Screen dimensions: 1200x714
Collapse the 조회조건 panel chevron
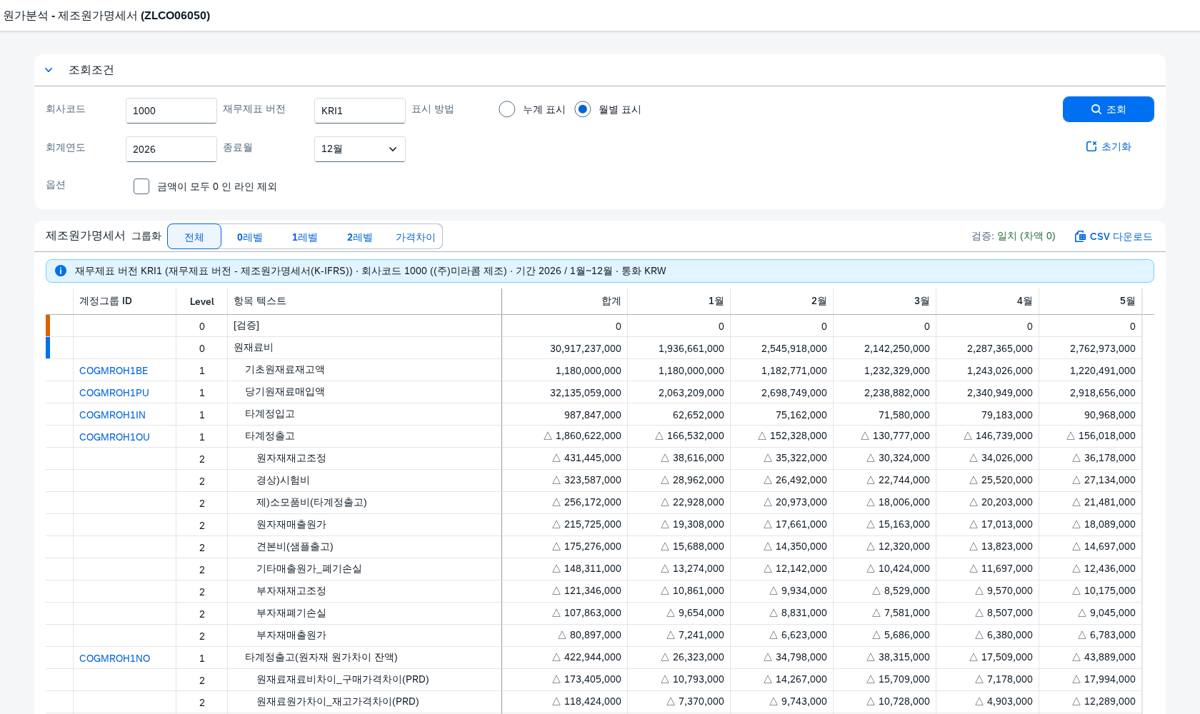48,70
